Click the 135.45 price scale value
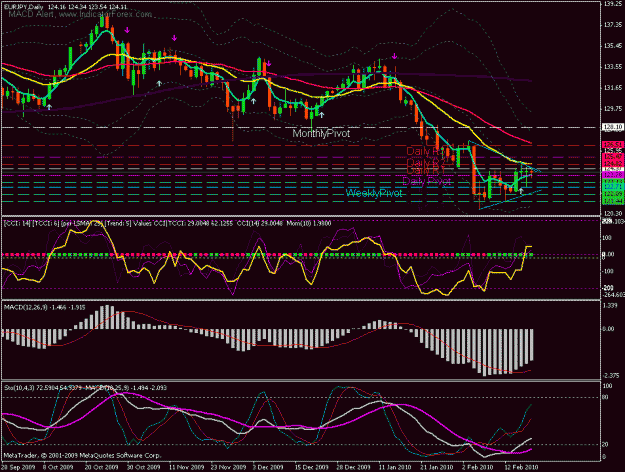 coord(613,46)
